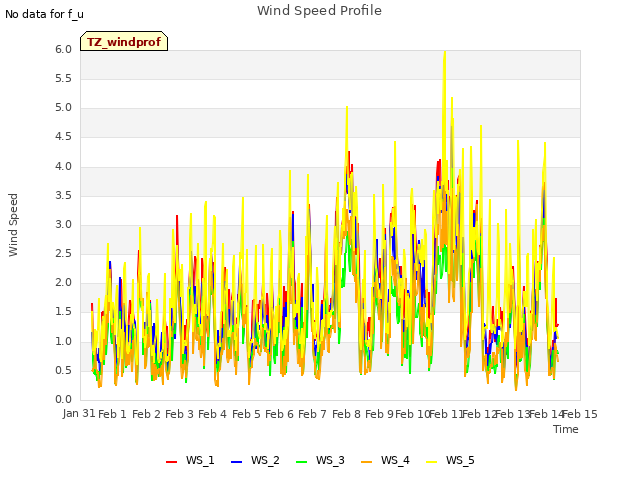Image resolution: width=640 pixels, height=480 pixels.
Task: Click the Feb 4 x-axis tick label
Action: 212,414
